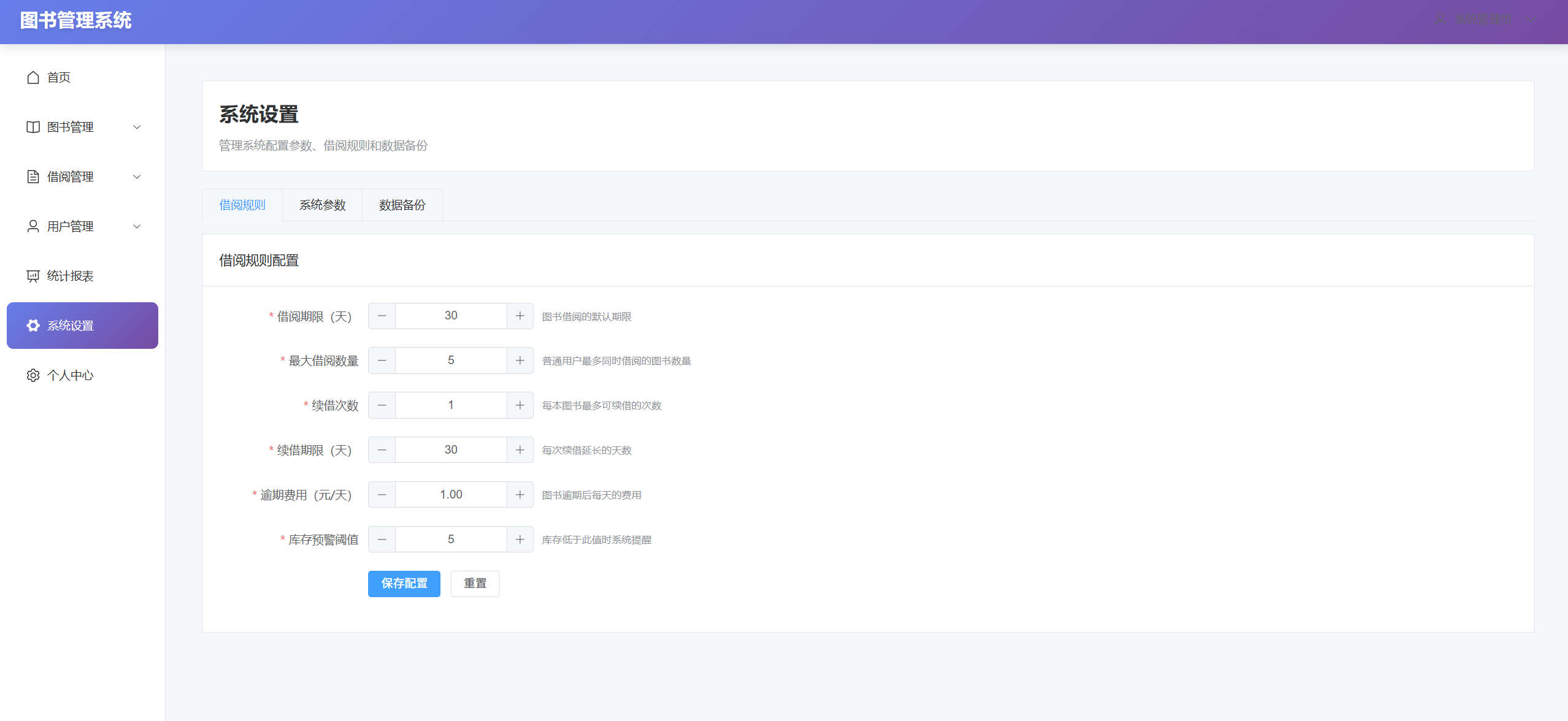Decrease 续借次数 with minus button
The width and height of the screenshot is (1568, 721).
coord(382,405)
